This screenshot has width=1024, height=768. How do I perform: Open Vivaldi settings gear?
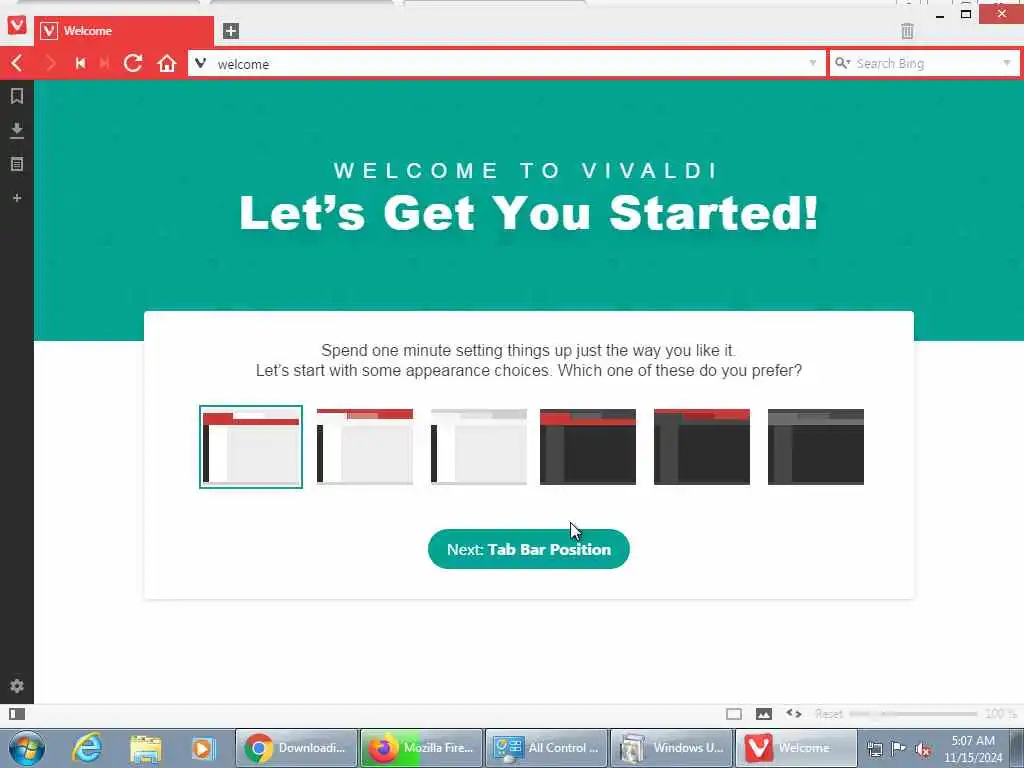point(17,686)
